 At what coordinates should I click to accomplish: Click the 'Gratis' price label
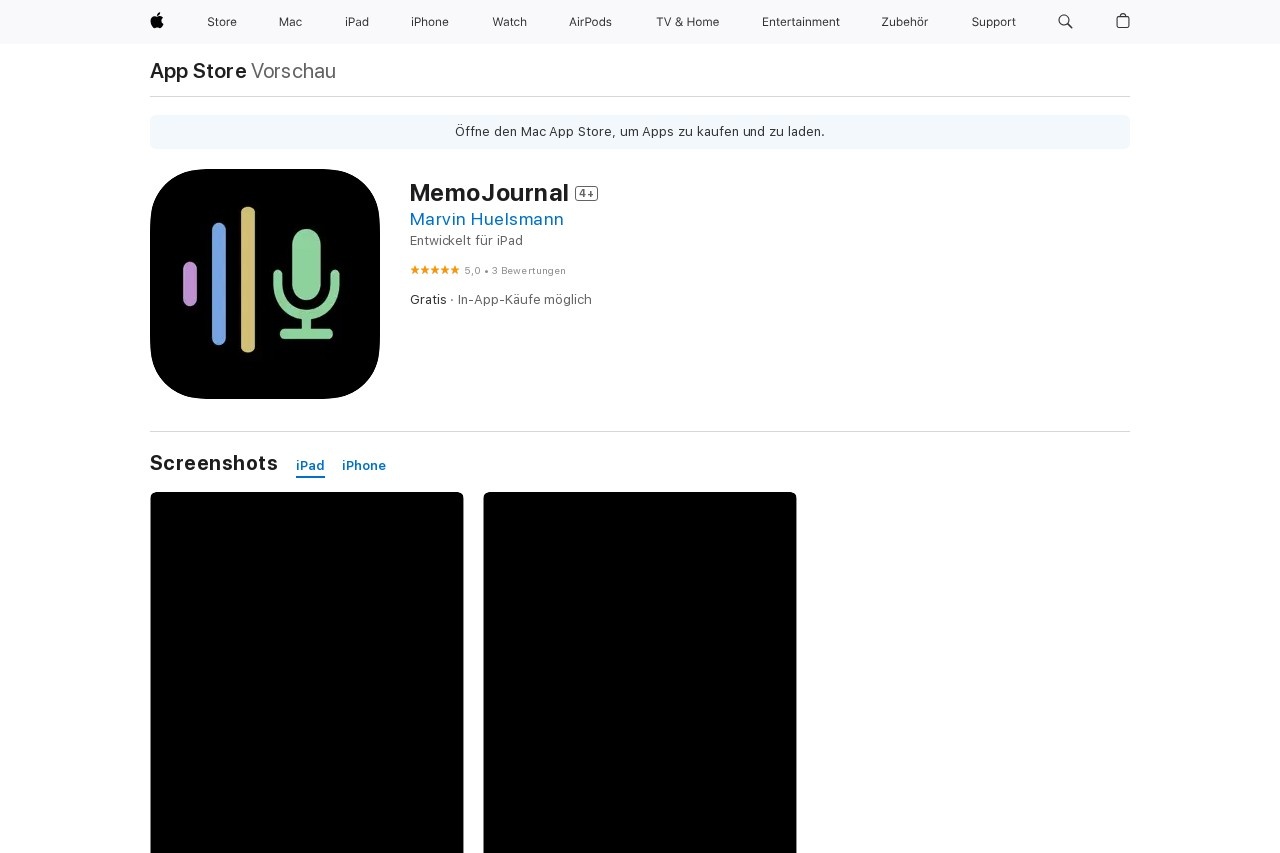click(428, 300)
